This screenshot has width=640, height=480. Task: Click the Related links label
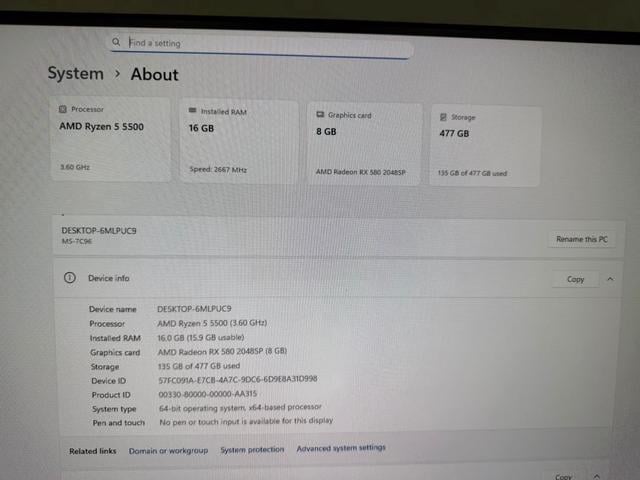tap(93, 451)
